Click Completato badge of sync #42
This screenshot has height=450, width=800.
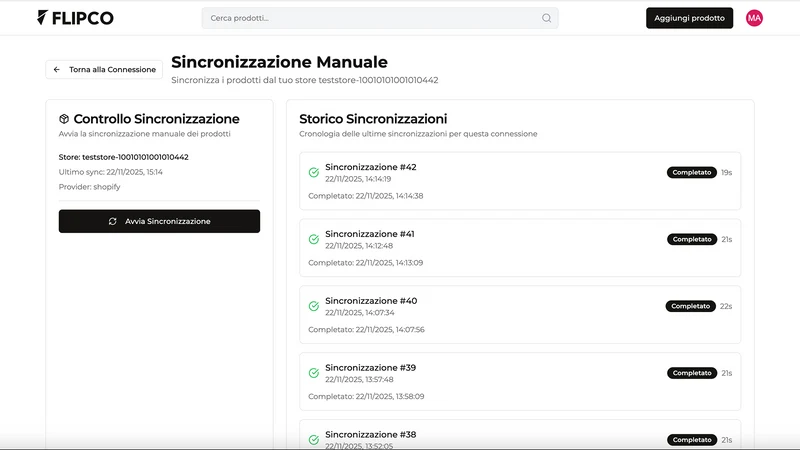pyautogui.click(x=691, y=172)
